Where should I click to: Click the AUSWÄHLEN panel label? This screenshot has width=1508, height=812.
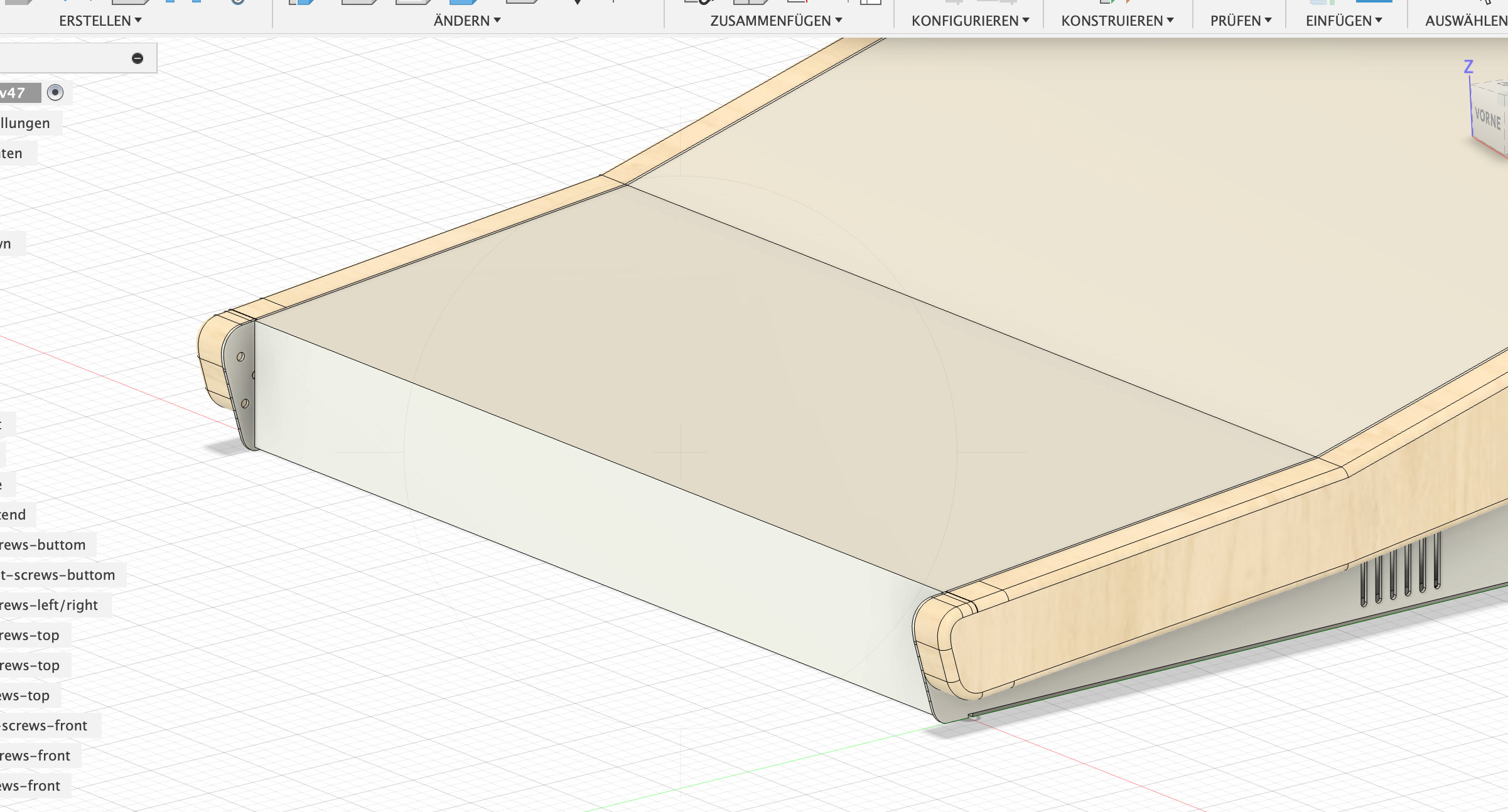pos(1465,21)
